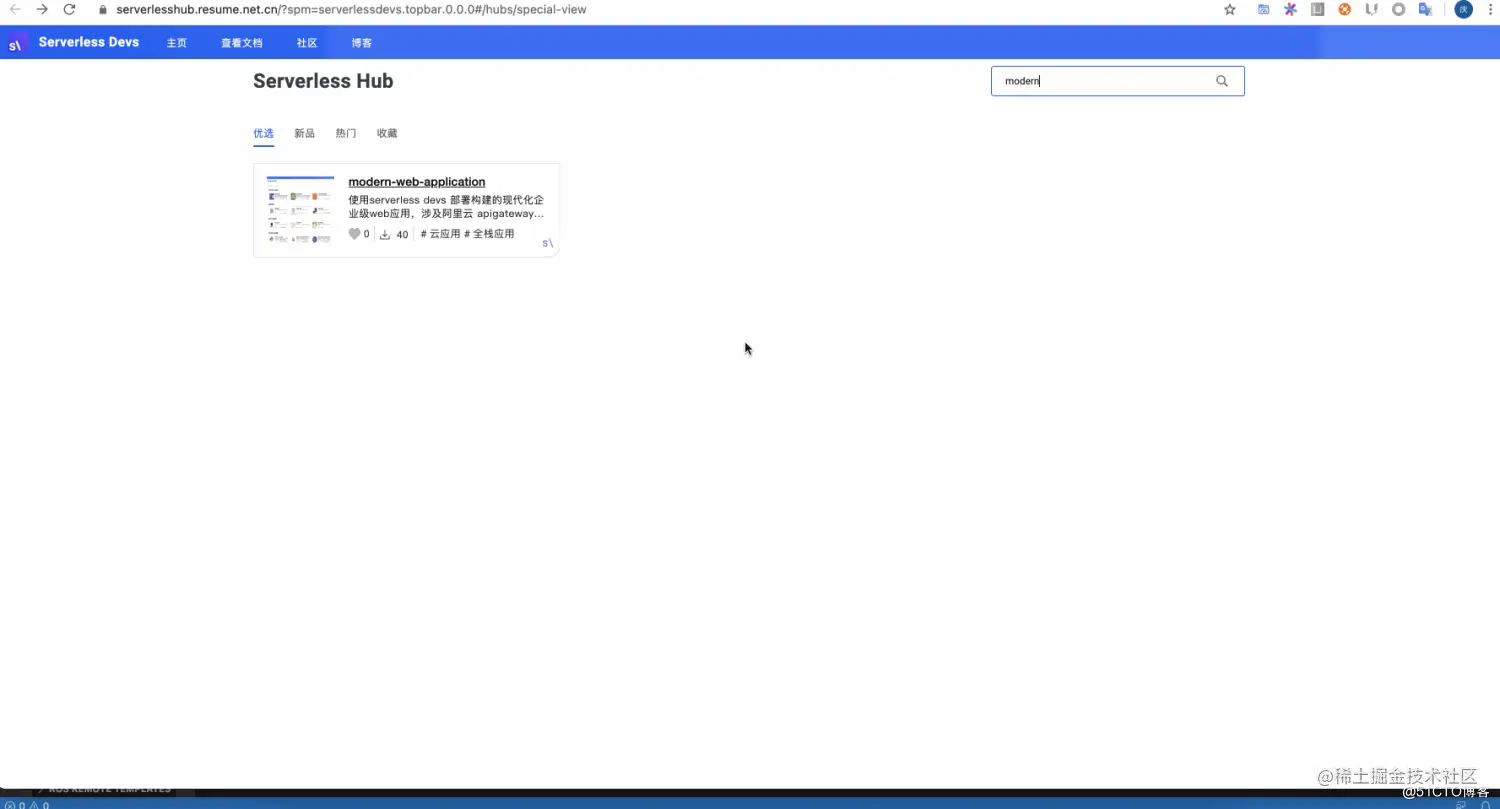The width and height of the screenshot is (1500, 809).
Task: Open the colorful asterisk extension icon
Action: pyautogui.click(x=1291, y=9)
